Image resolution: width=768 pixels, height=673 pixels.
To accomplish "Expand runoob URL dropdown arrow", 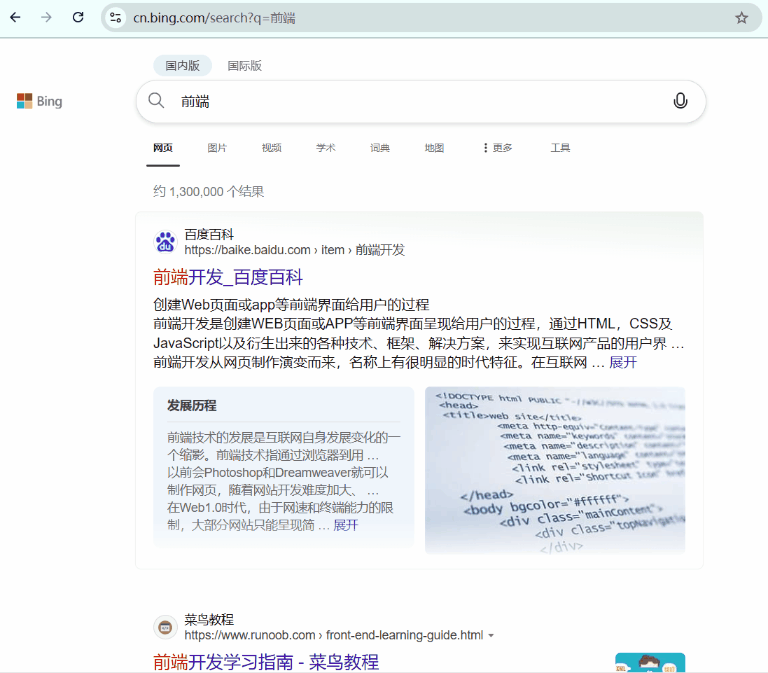I will 491,636.
